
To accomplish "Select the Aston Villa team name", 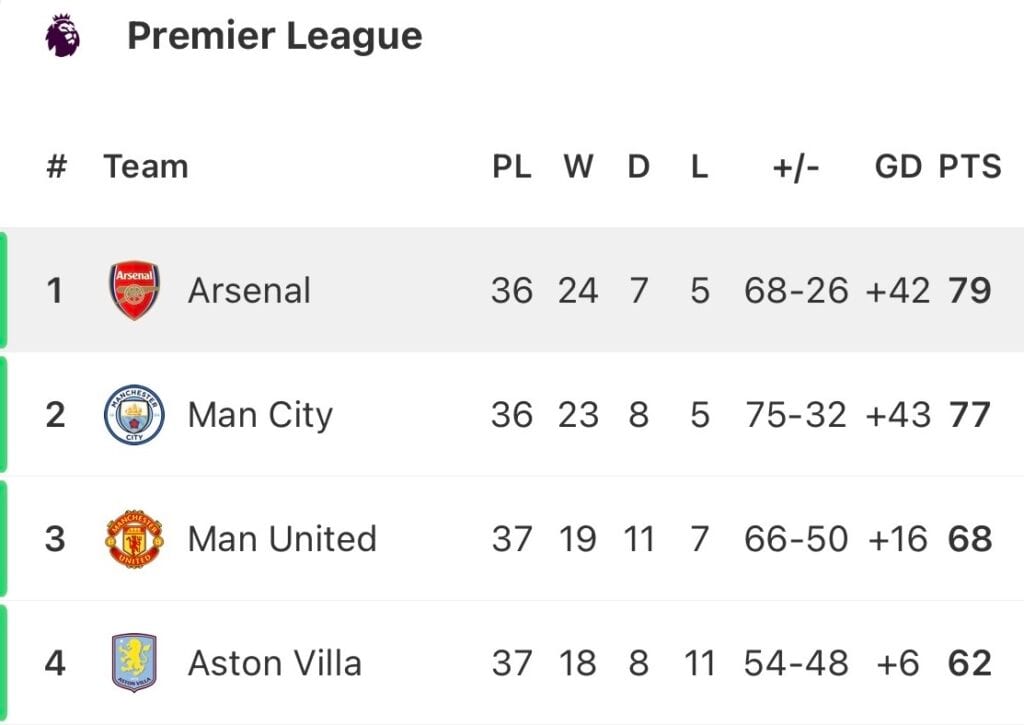I will (x=274, y=663).
